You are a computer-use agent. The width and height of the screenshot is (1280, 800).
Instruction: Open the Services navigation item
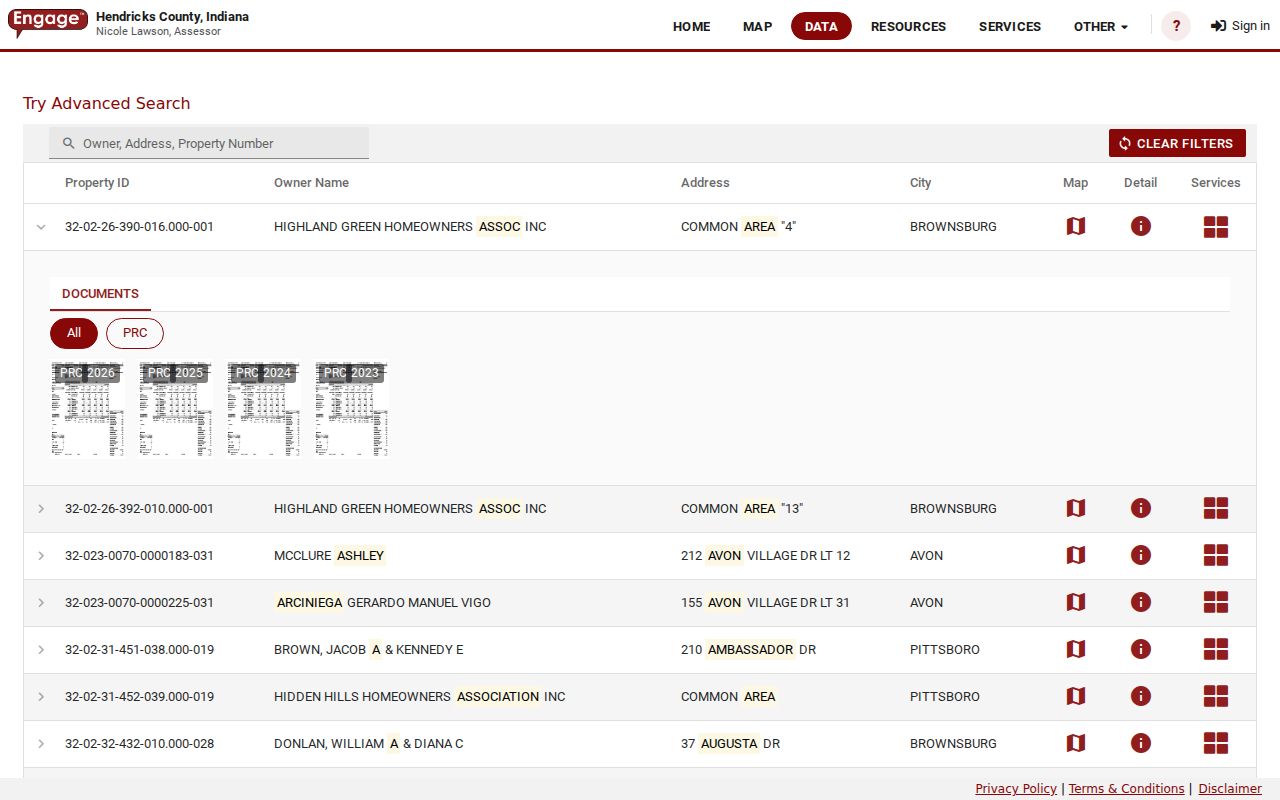pos(1010,27)
